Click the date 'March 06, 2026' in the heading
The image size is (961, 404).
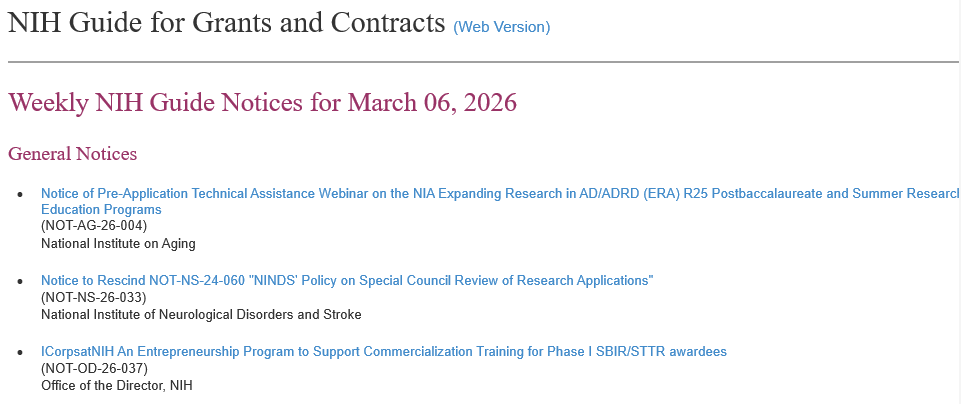[x=432, y=102]
